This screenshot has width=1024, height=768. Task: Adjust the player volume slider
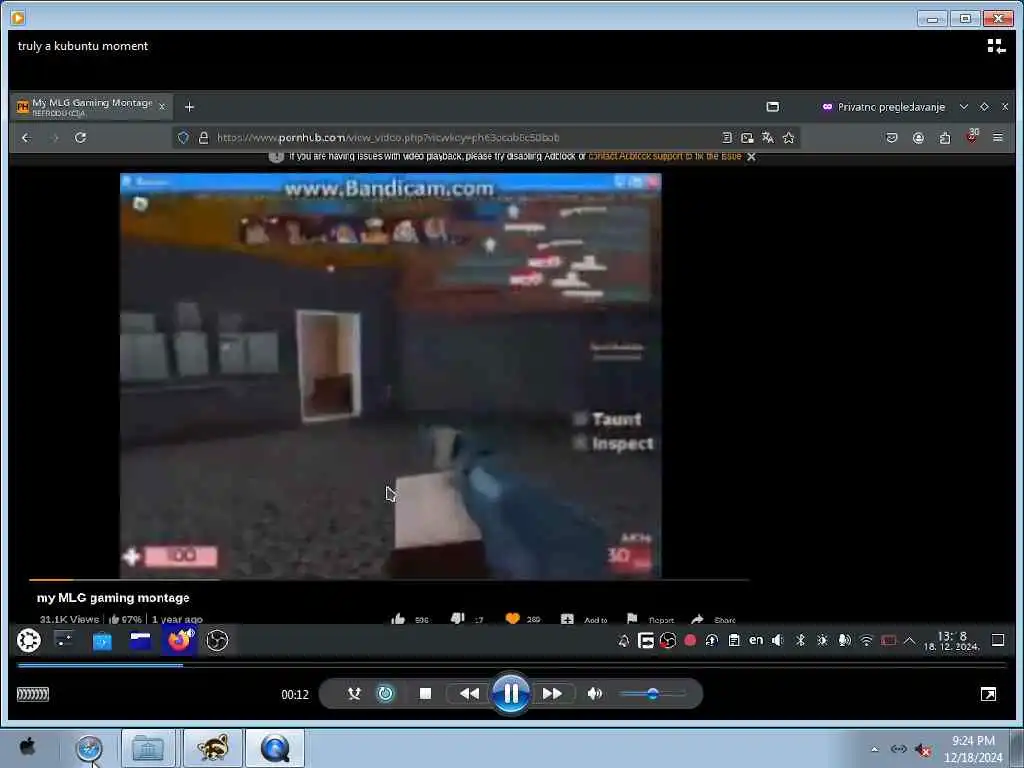(652, 694)
